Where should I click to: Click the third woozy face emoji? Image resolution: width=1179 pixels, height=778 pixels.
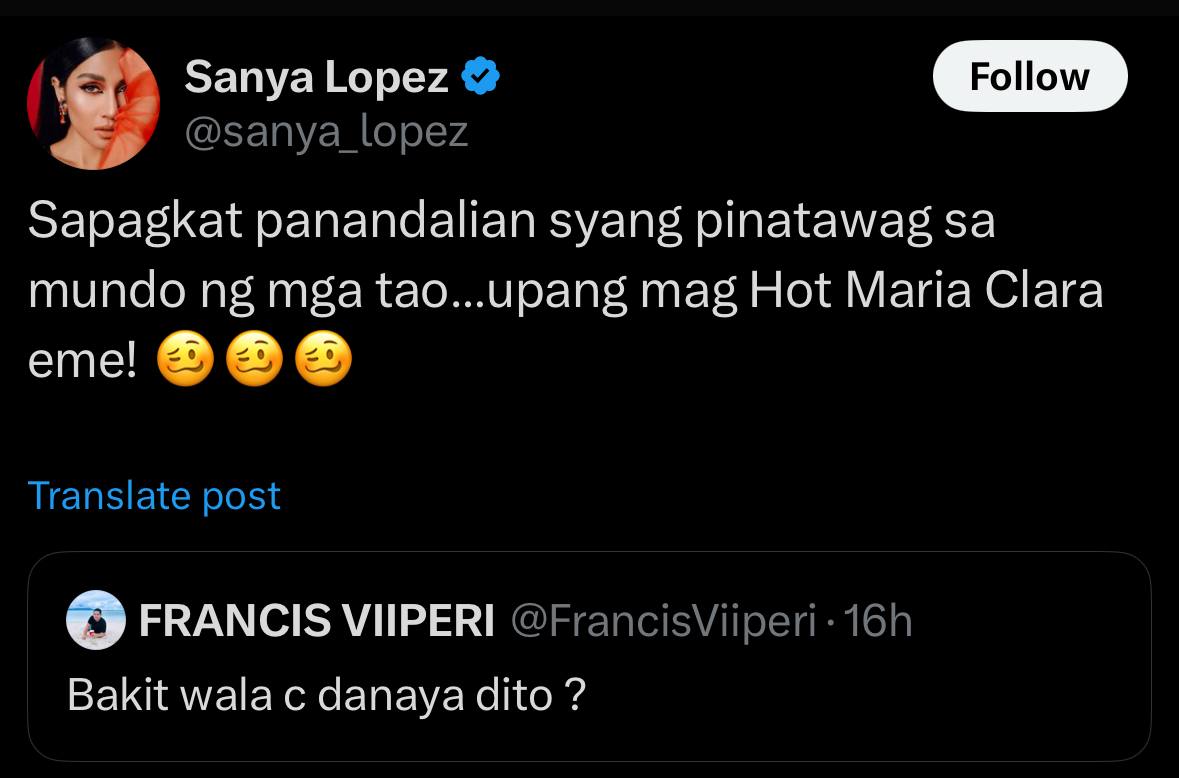tap(324, 358)
